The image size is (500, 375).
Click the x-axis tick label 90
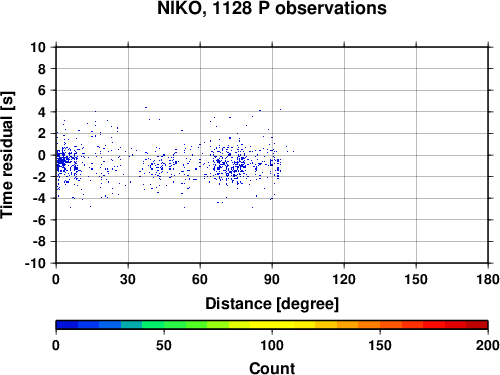272,279
